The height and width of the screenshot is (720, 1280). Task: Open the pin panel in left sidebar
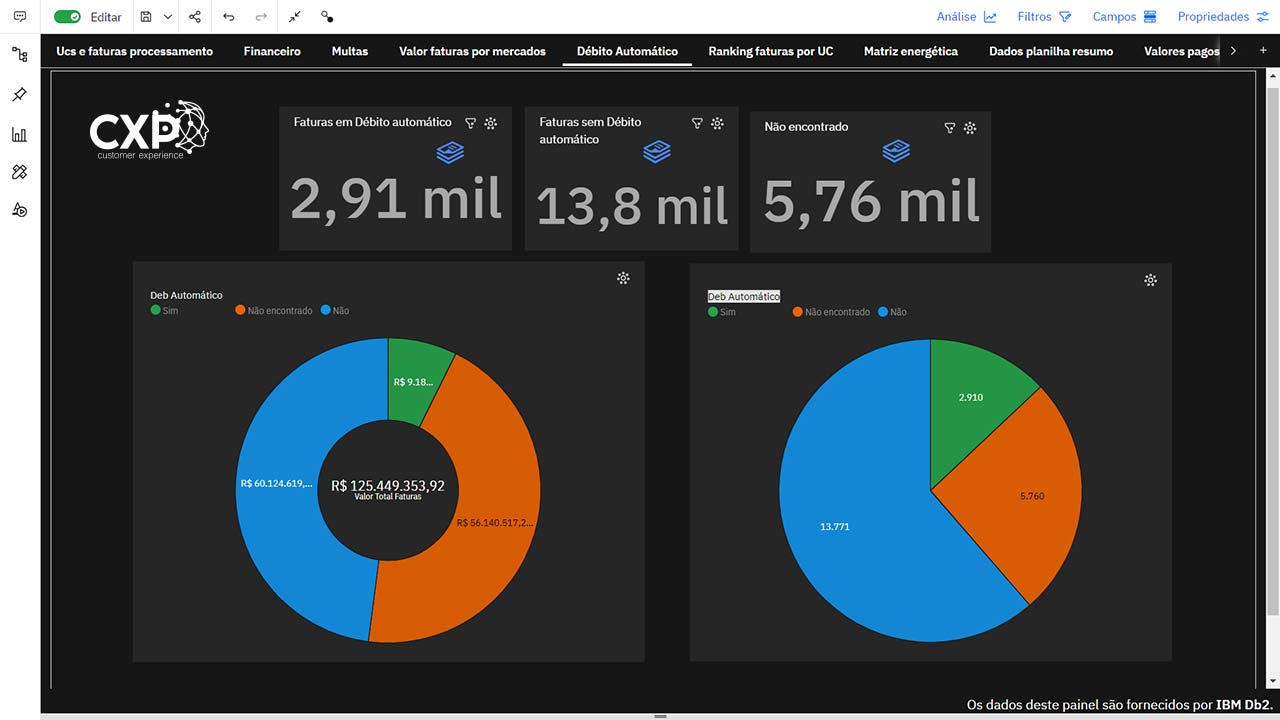pyautogui.click(x=19, y=94)
